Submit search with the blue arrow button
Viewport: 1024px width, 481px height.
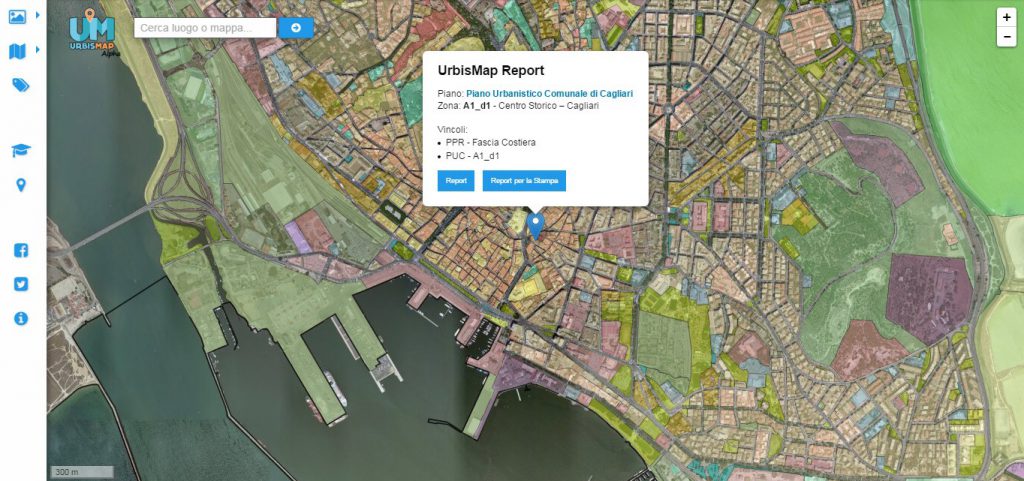point(296,28)
